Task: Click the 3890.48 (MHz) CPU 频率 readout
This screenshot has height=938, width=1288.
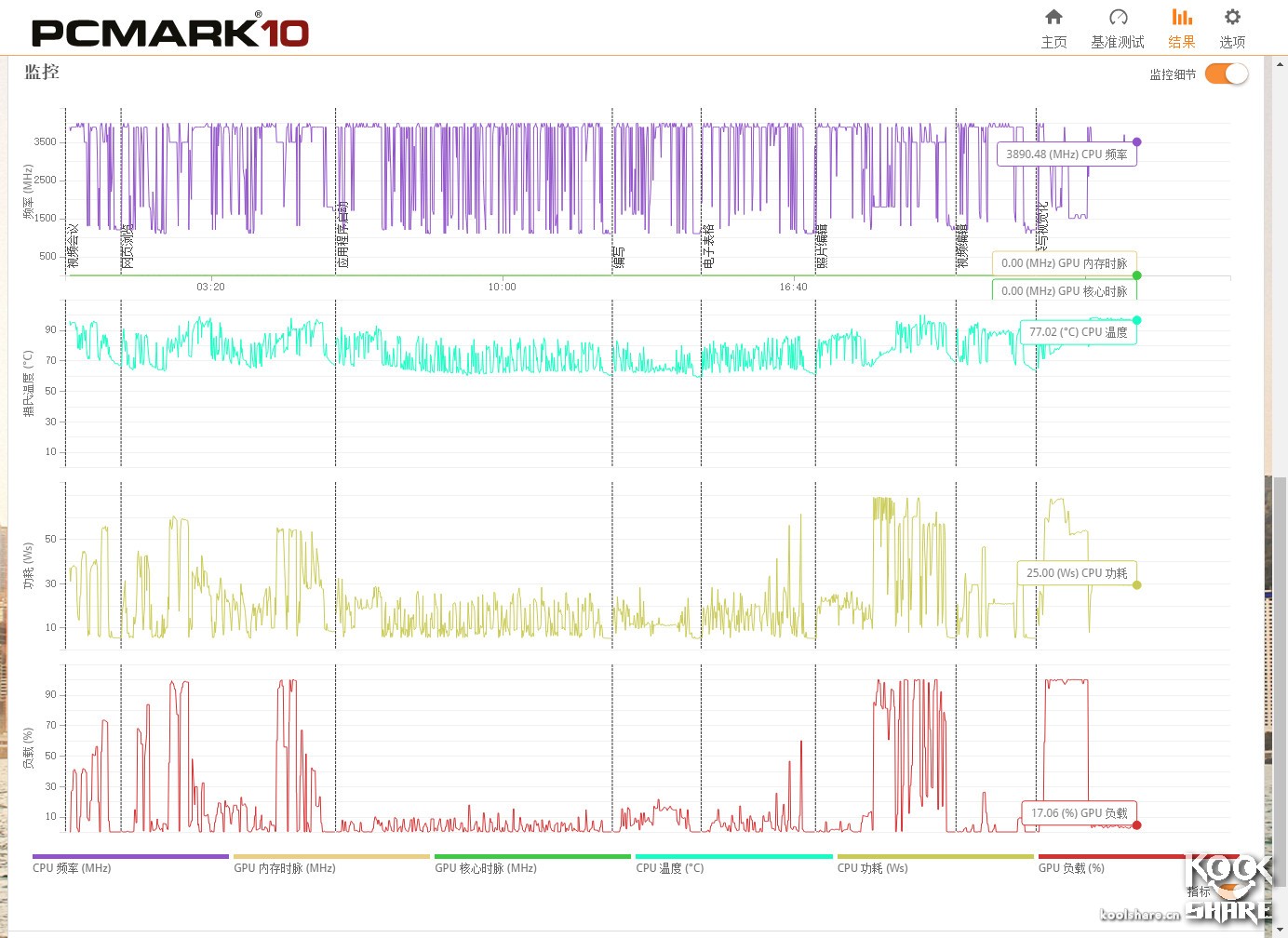Action: (x=1067, y=154)
